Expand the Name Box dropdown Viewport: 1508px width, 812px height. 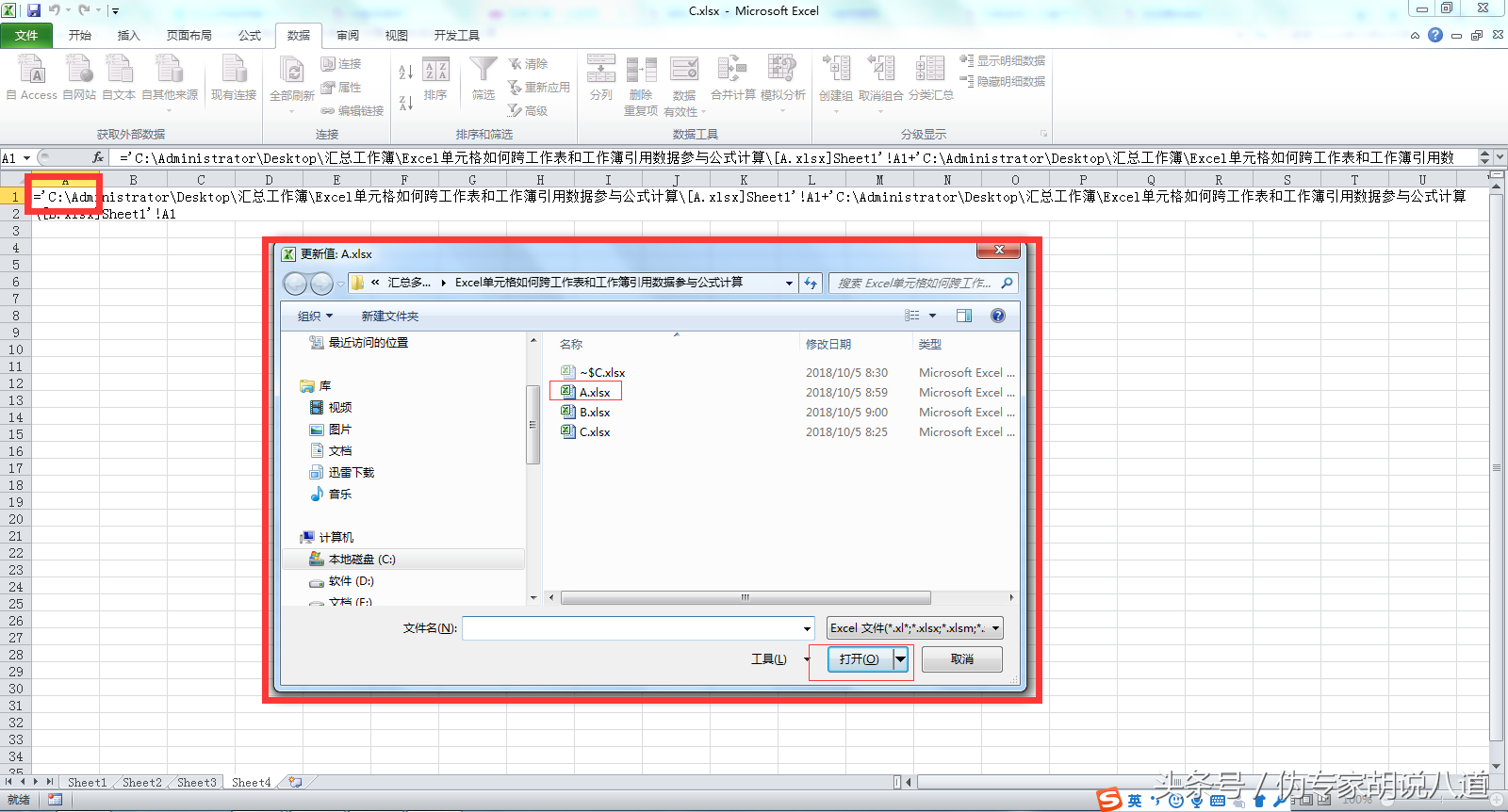click(x=26, y=158)
